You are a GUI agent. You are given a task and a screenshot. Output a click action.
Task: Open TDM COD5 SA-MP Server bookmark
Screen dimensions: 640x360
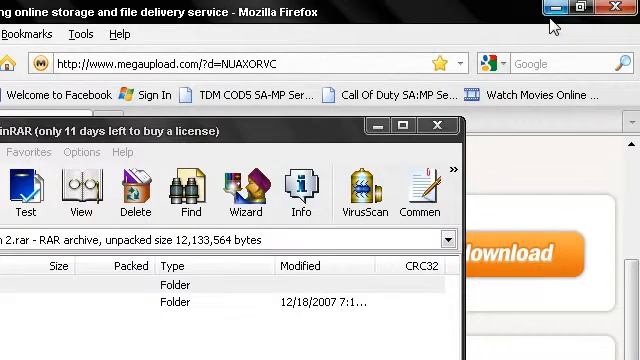(247, 95)
